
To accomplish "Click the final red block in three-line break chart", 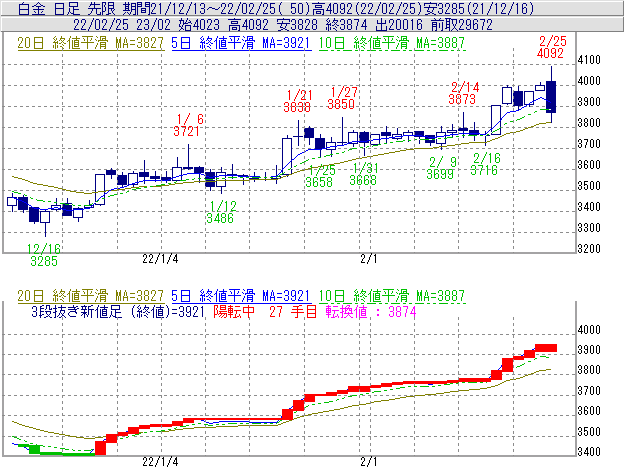I will click(546, 348).
